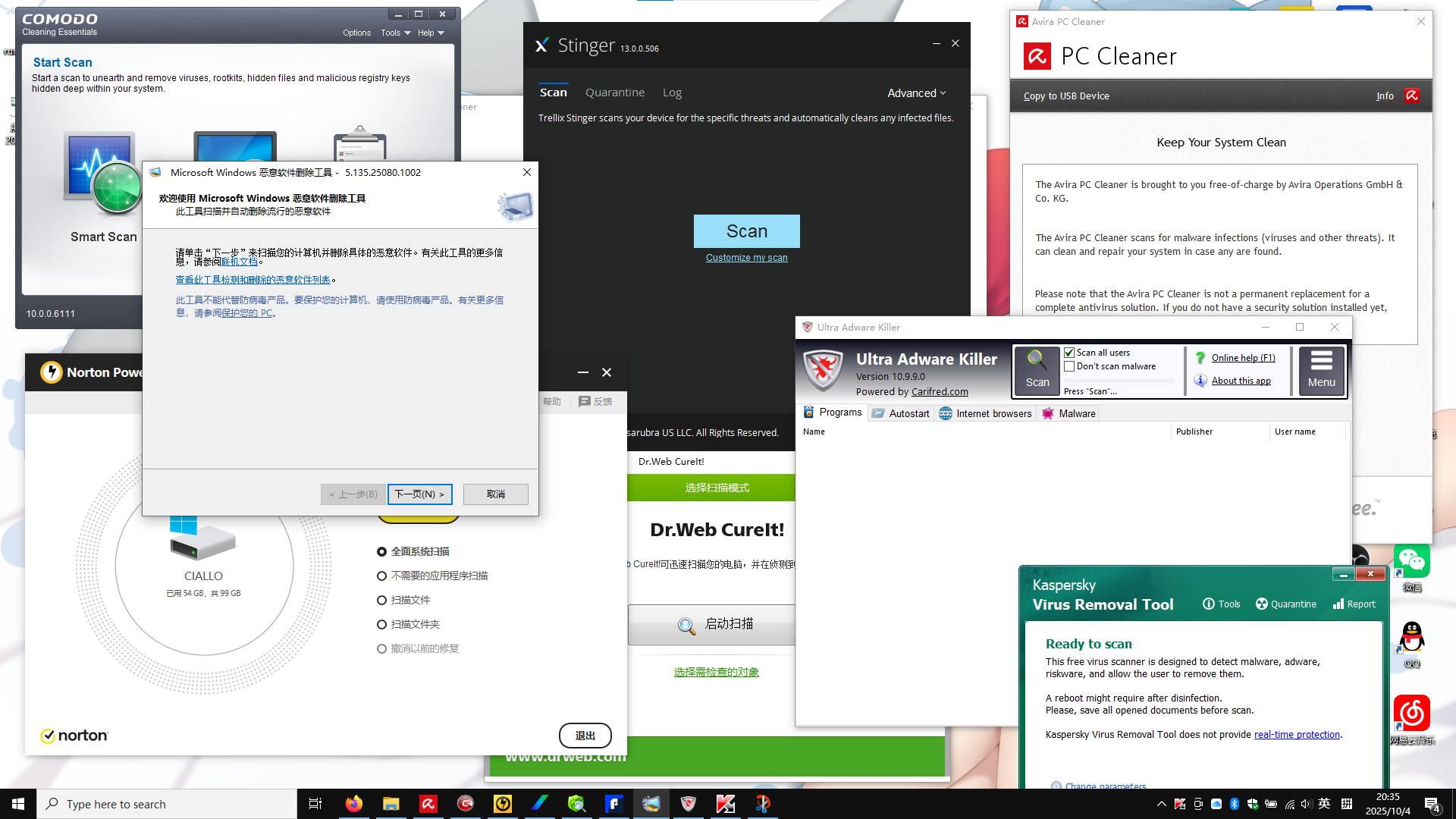This screenshot has height=819, width=1456.
Task: Enable Don't scan malware checkbox
Action: click(1069, 366)
